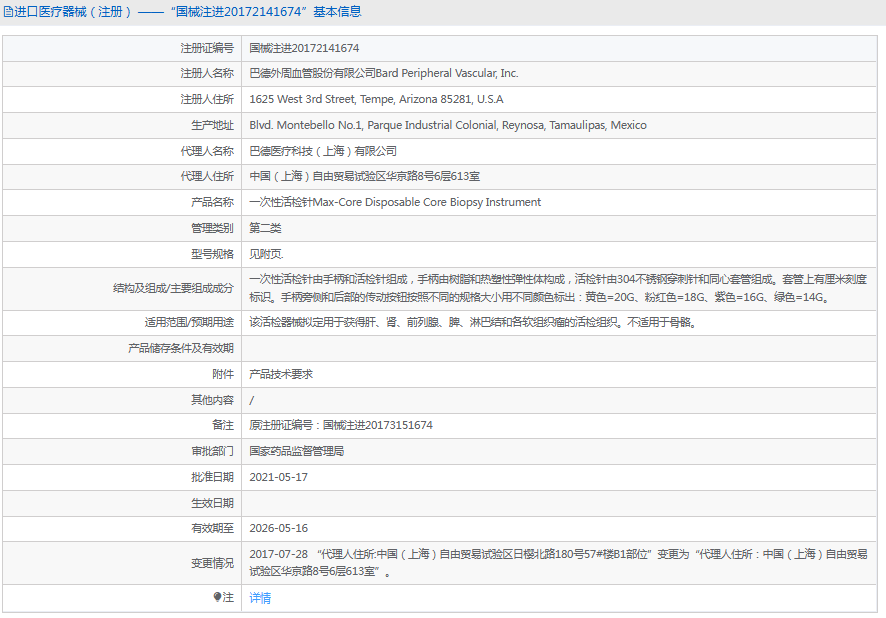Click the 变更情况 row label
This screenshot has height=618, width=886.
point(212,563)
